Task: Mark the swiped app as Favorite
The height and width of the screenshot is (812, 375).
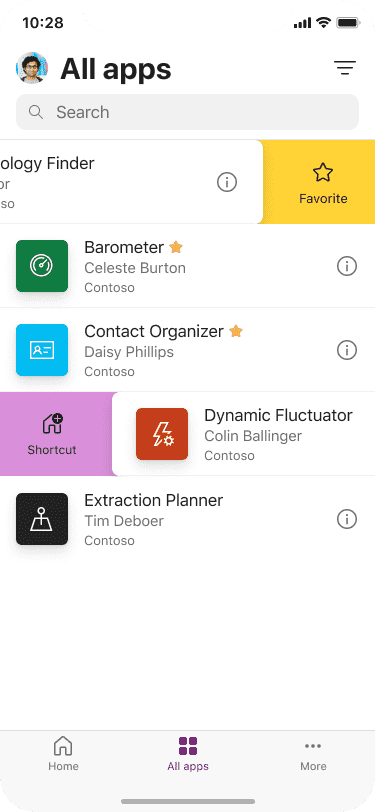Action: (323, 182)
